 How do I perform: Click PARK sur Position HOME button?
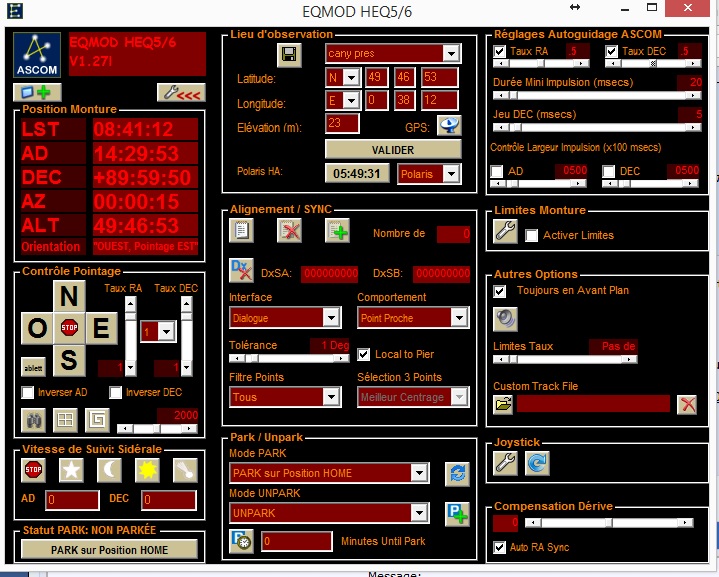click(x=110, y=549)
